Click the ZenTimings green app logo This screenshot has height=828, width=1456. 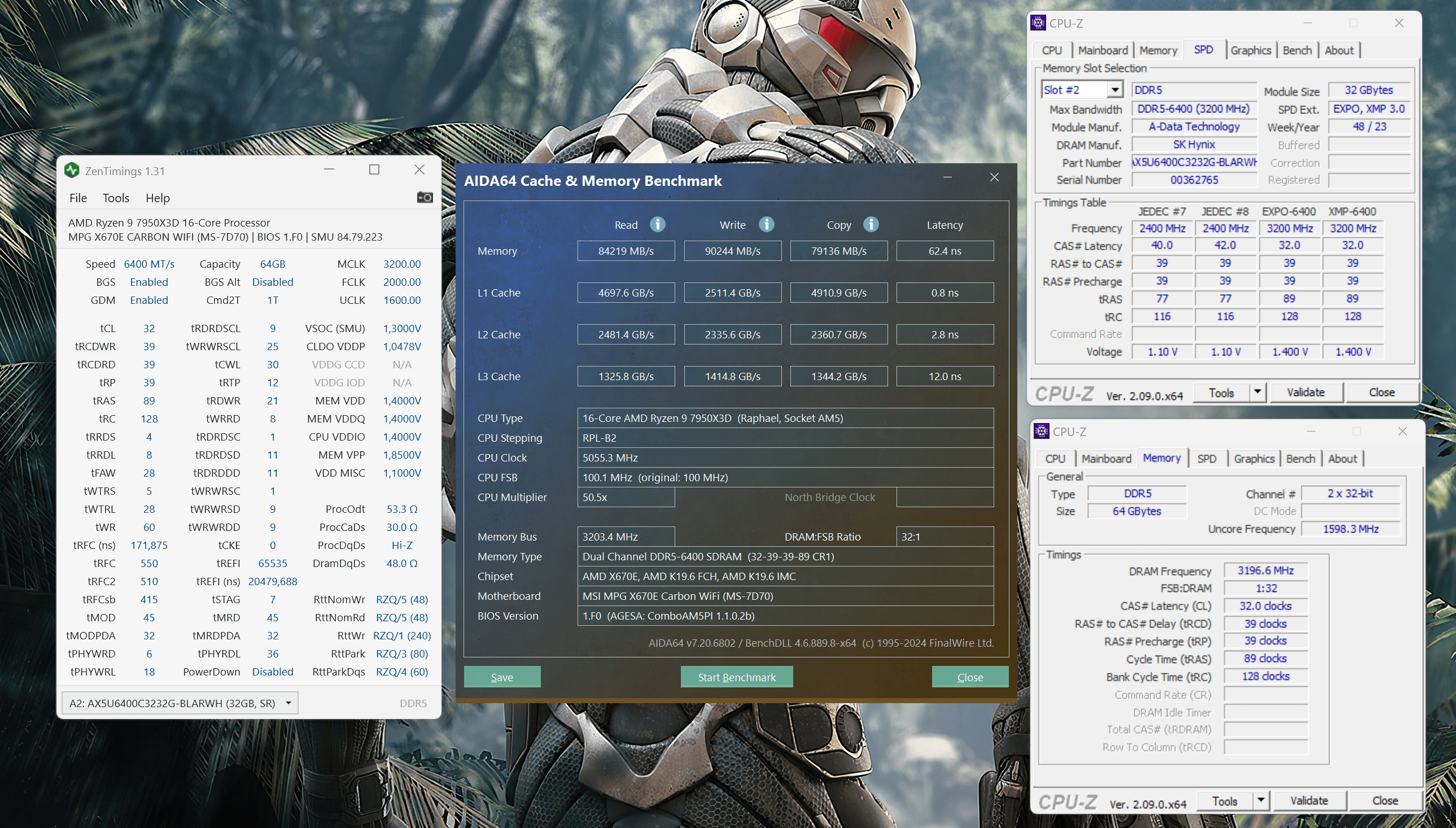coord(72,170)
